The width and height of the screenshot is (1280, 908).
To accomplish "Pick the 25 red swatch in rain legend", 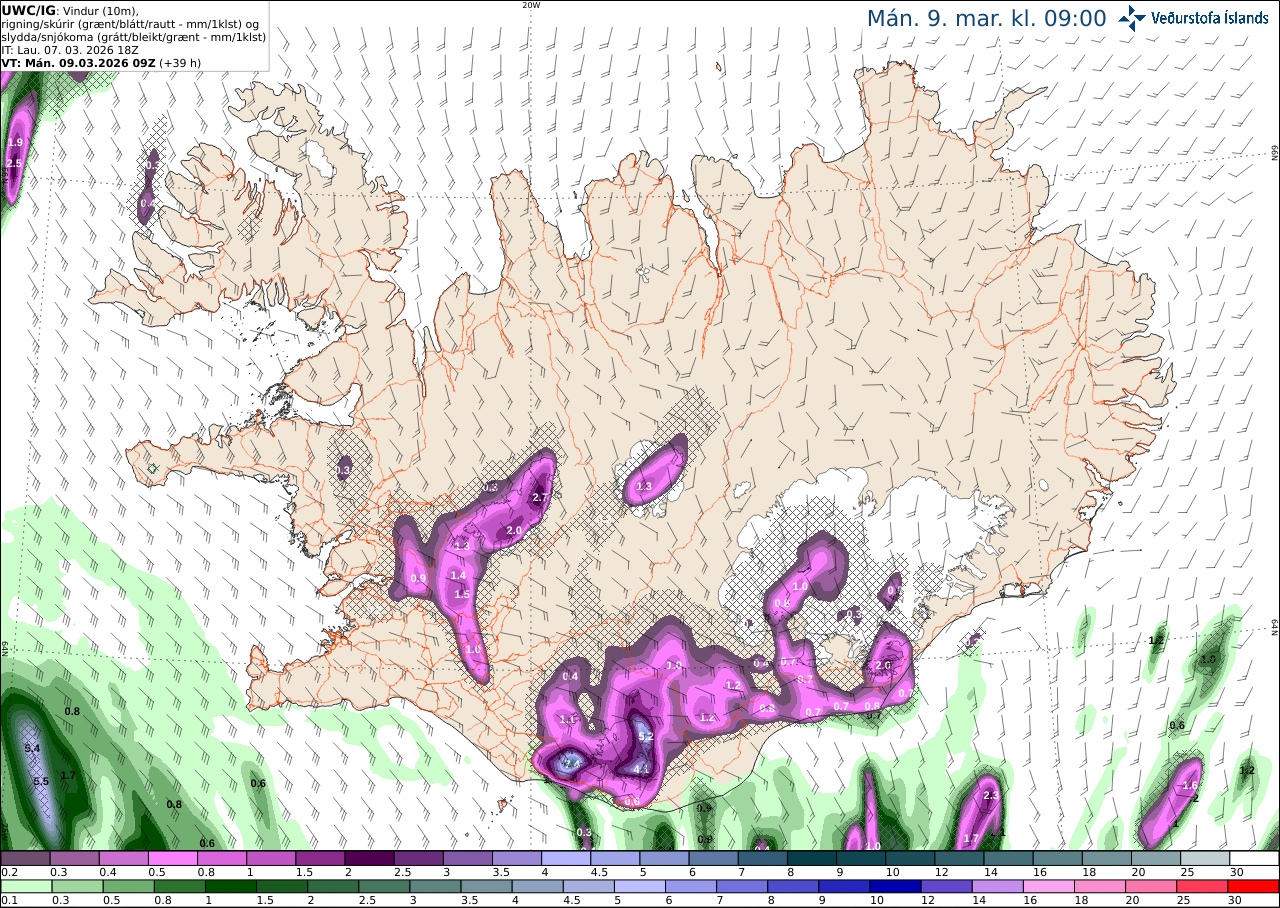I will click(1205, 886).
